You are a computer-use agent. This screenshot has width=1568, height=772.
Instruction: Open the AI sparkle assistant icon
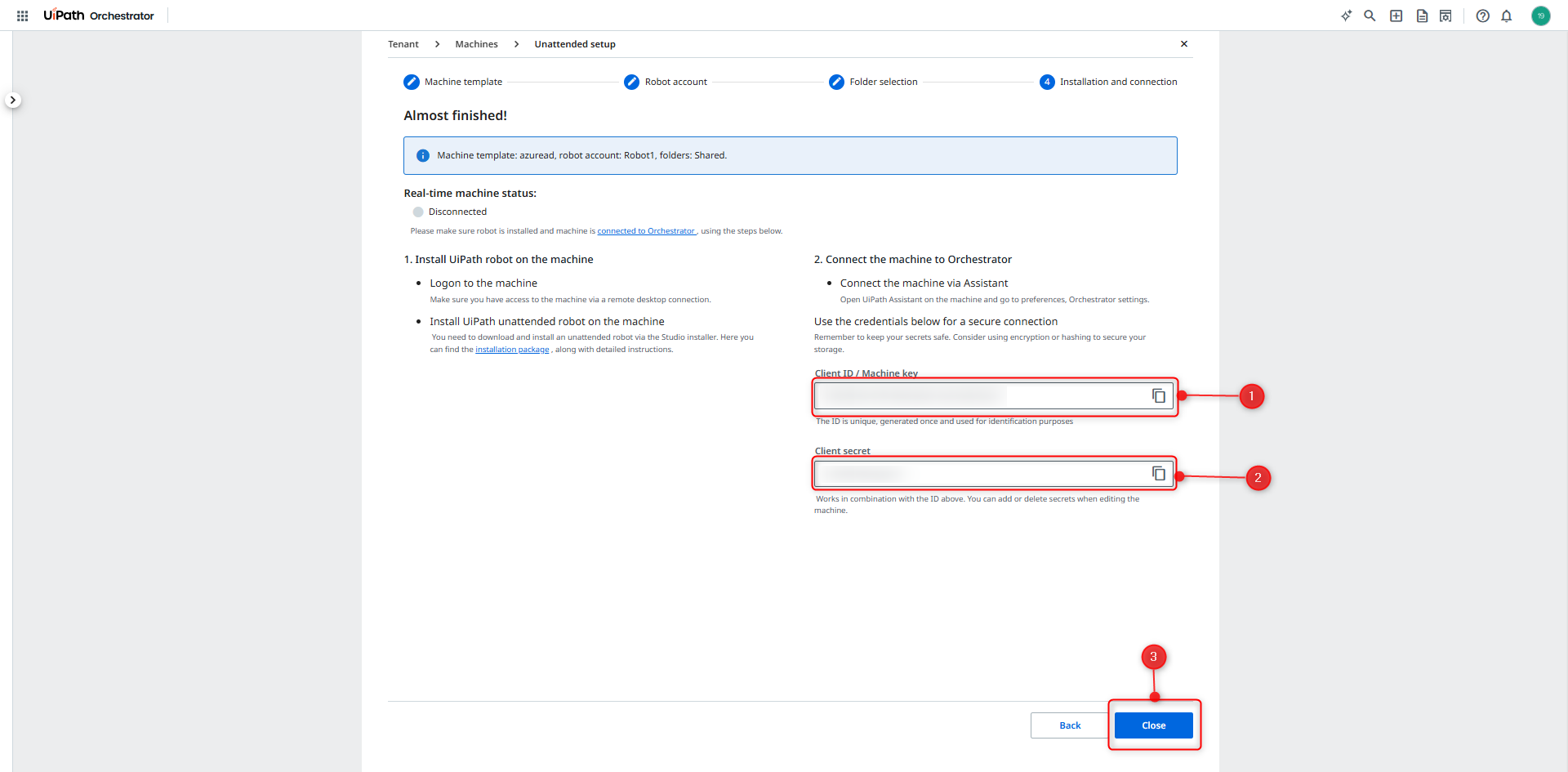1346,16
